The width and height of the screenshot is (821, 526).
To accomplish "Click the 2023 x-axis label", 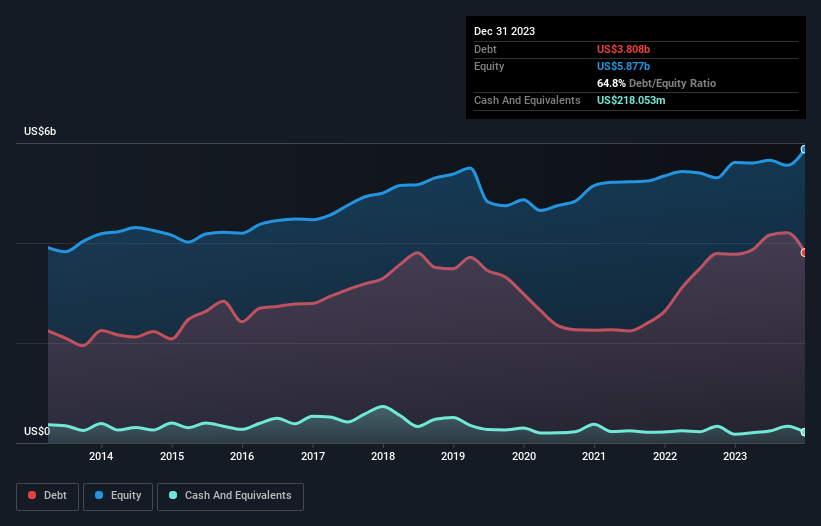I will (x=735, y=456).
